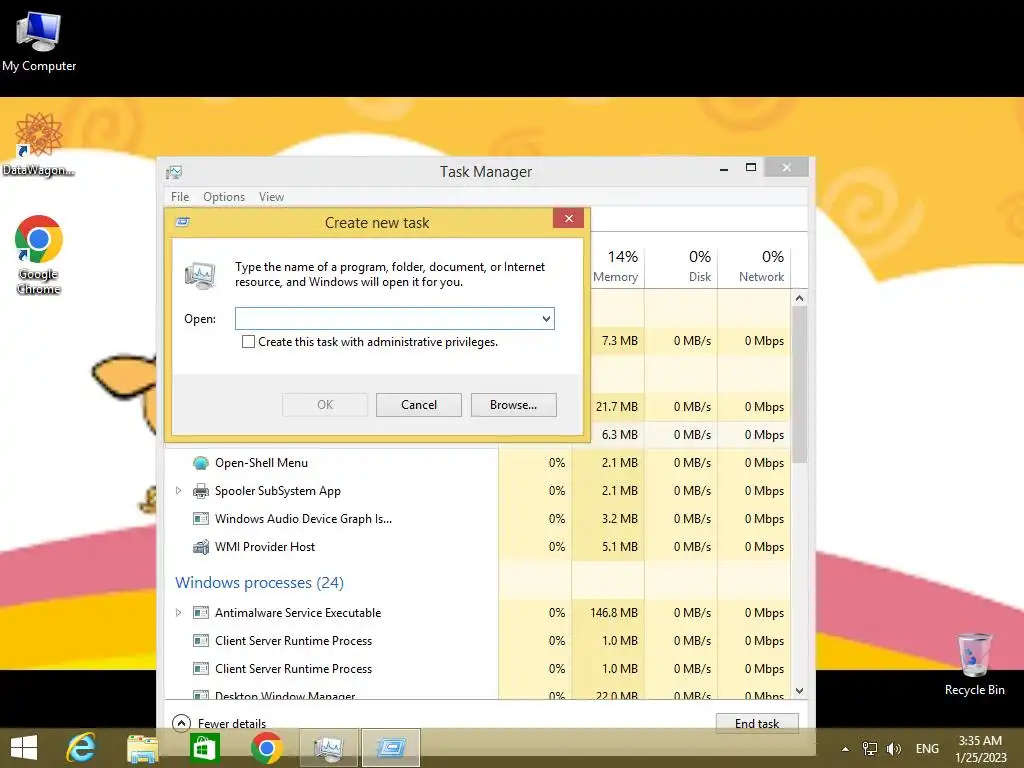Image resolution: width=1024 pixels, height=768 pixels.
Task: Open the network tray icon
Action: pyautogui.click(x=869, y=749)
